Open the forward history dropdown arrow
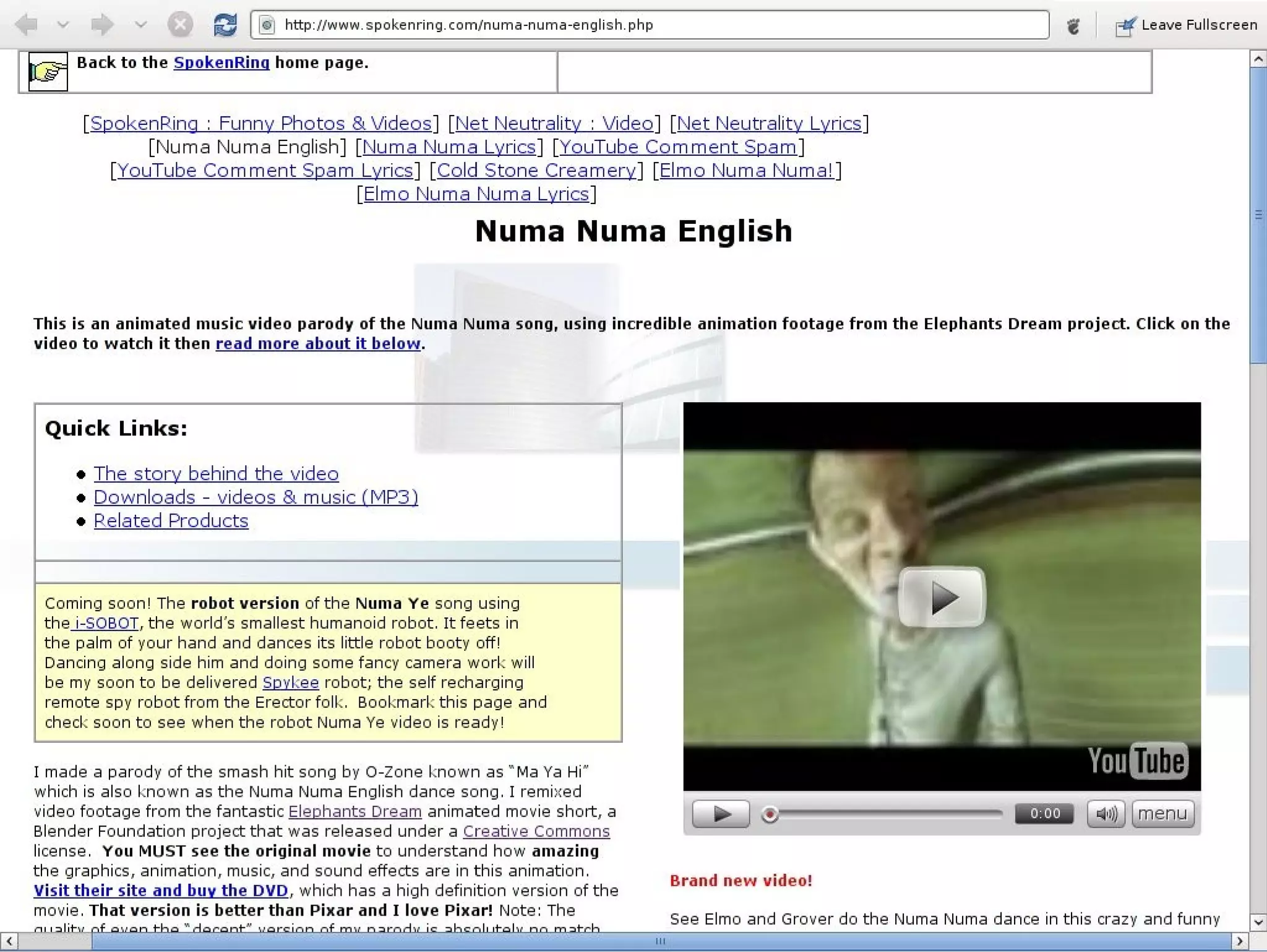Screen dimensions: 1267x952 pyautogui.click(x=141, y=25)
